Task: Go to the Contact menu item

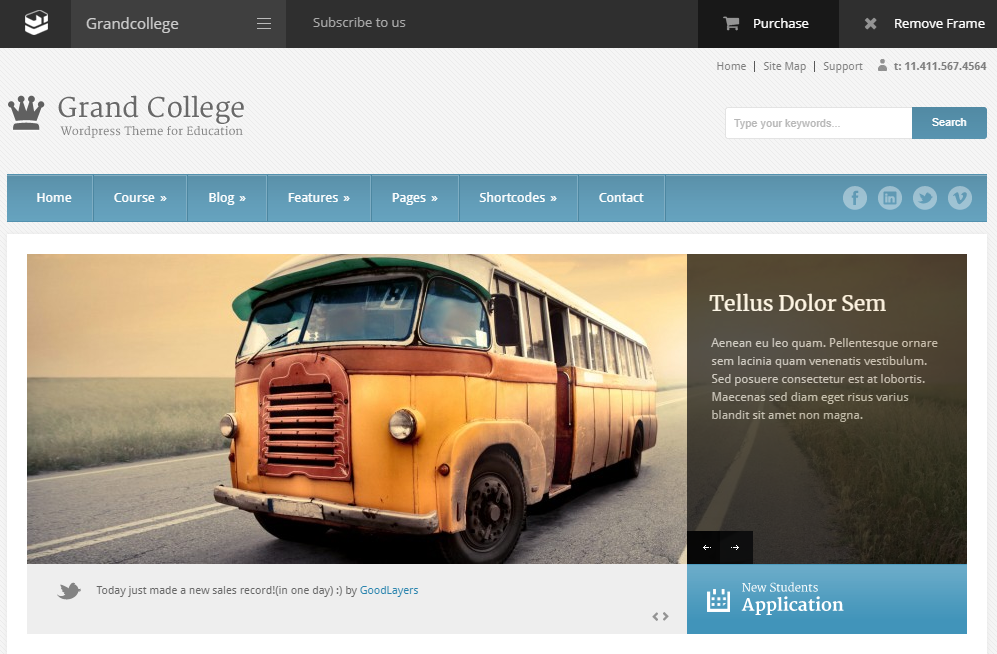Action: 621,198
